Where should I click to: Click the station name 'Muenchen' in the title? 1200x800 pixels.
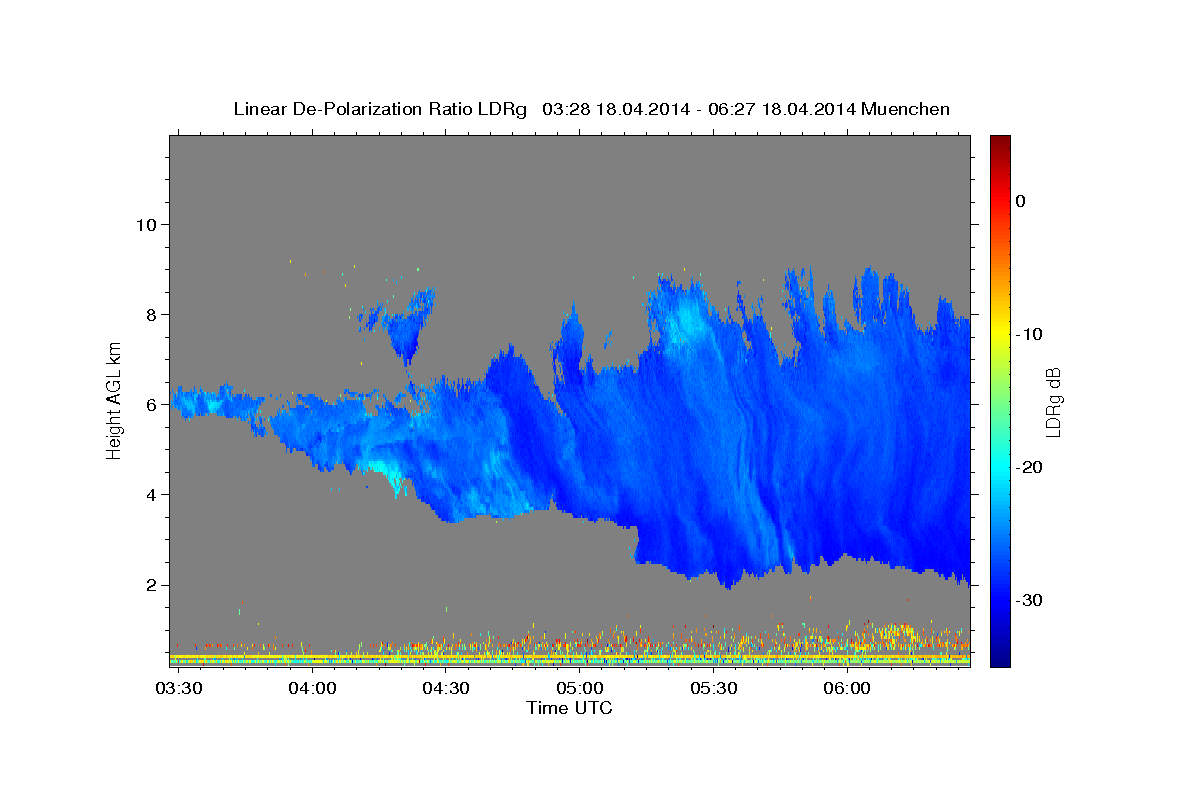click(905, 109)
